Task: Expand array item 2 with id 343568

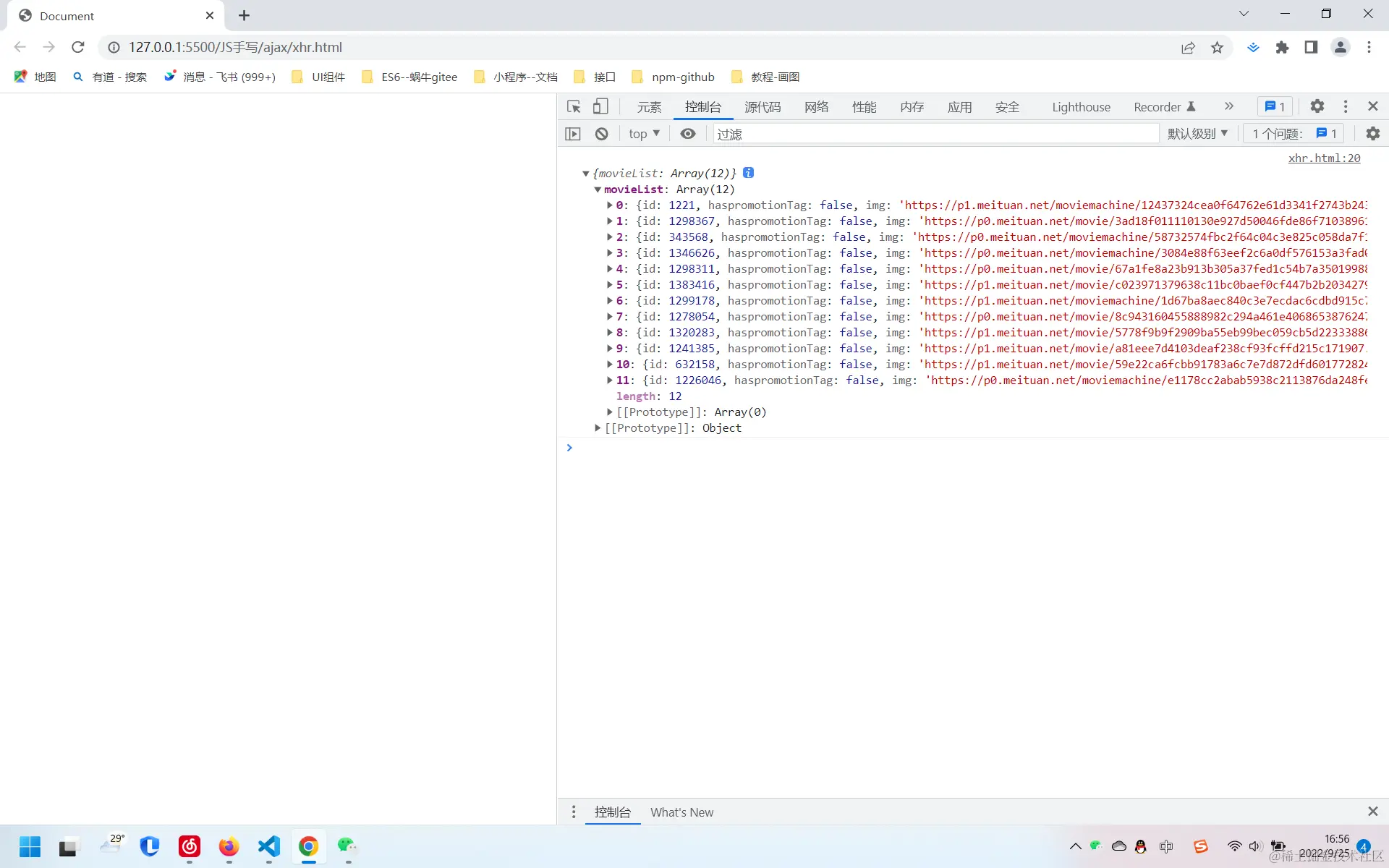Action: [x=610, y=237]
